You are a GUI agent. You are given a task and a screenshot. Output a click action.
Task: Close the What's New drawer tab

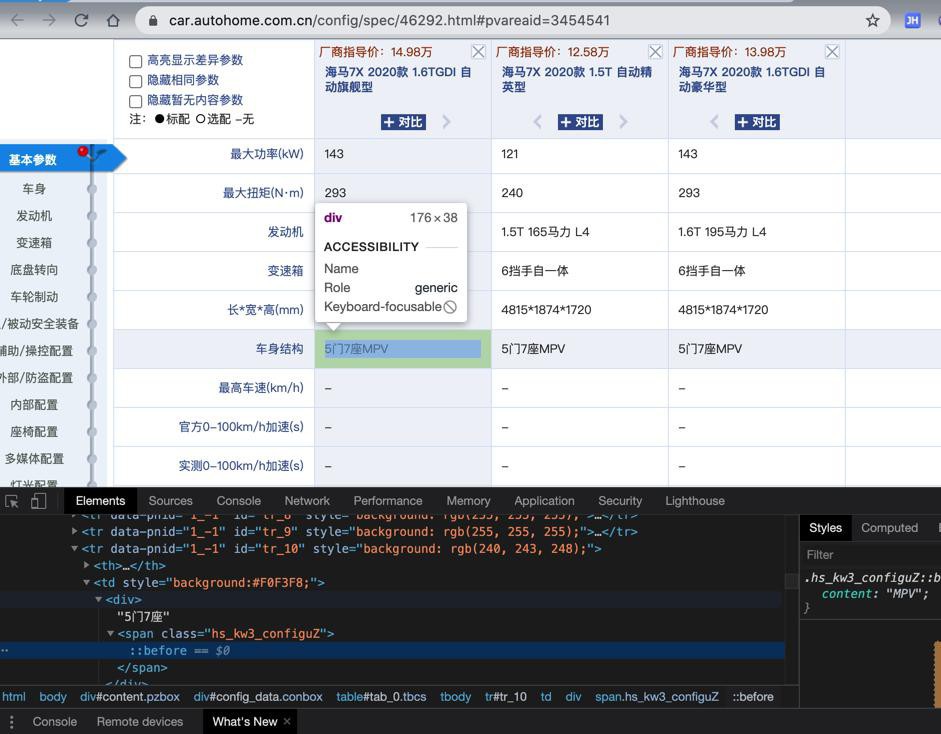point(287,721)
